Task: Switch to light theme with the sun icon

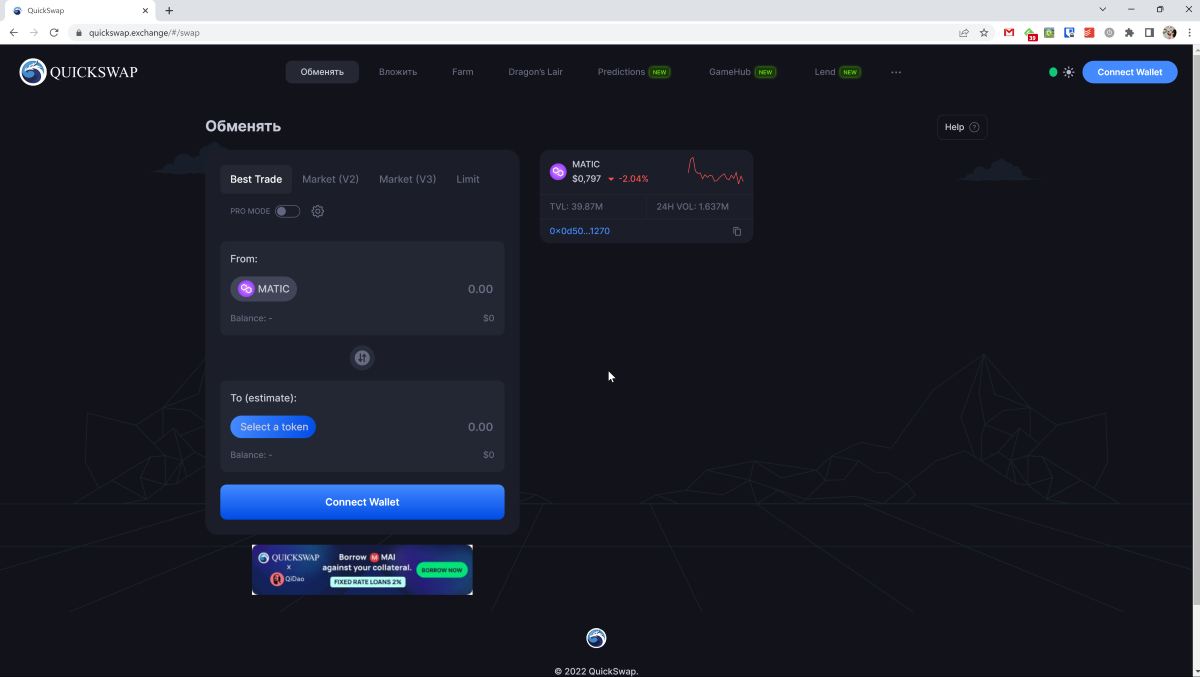Action: [1069, 72]
